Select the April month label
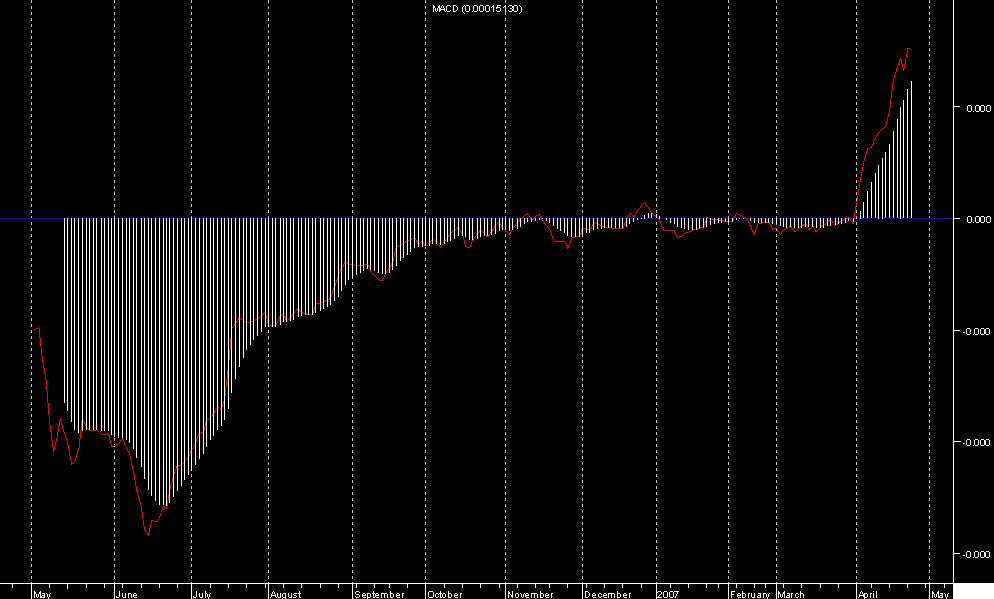The height and width of the screenshot is (599, 994). point(867,595)
